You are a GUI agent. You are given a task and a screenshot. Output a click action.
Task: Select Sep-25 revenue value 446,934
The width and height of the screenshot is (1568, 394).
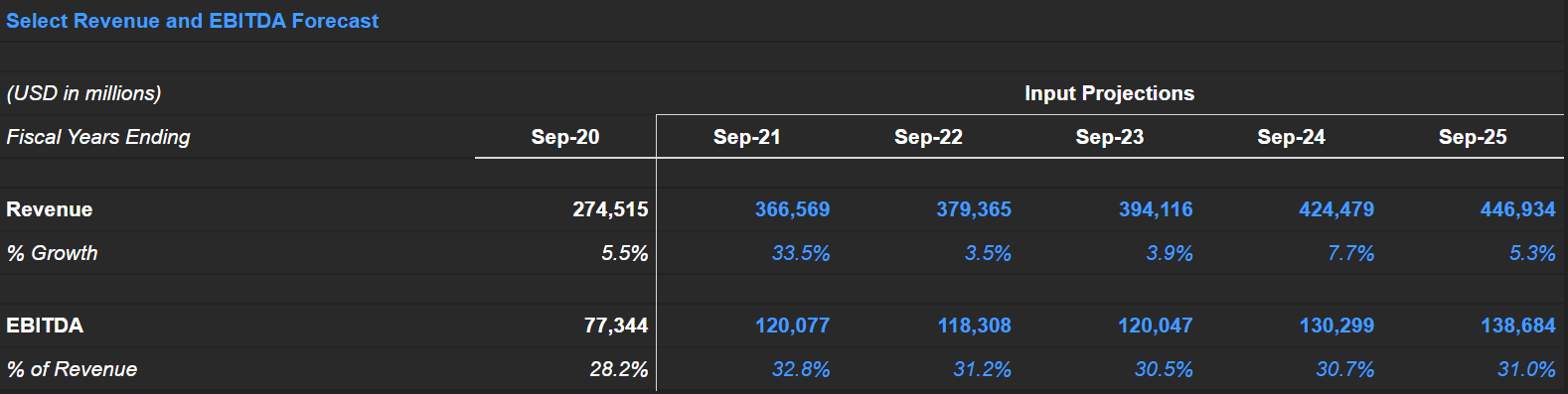(1518, 209)
